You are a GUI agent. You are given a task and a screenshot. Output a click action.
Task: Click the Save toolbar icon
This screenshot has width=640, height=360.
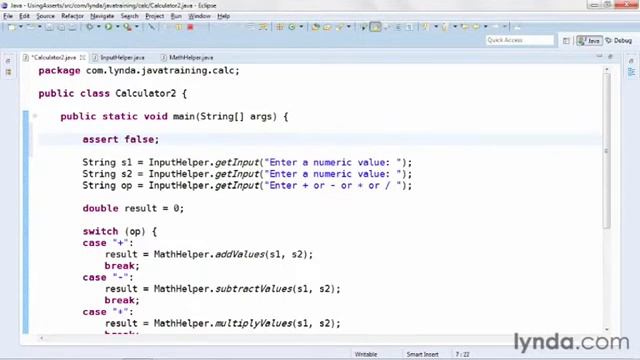point(49,27)
